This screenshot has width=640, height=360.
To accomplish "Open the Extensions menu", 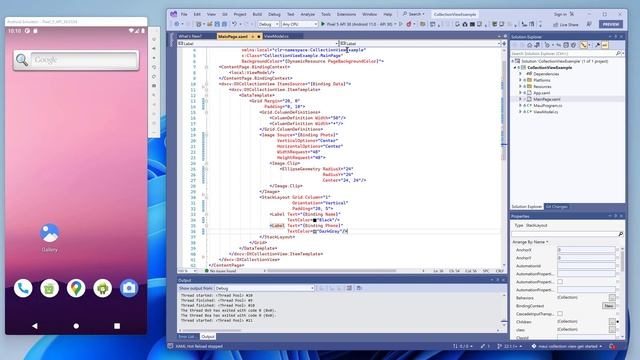I will click(x=346, y=14).
